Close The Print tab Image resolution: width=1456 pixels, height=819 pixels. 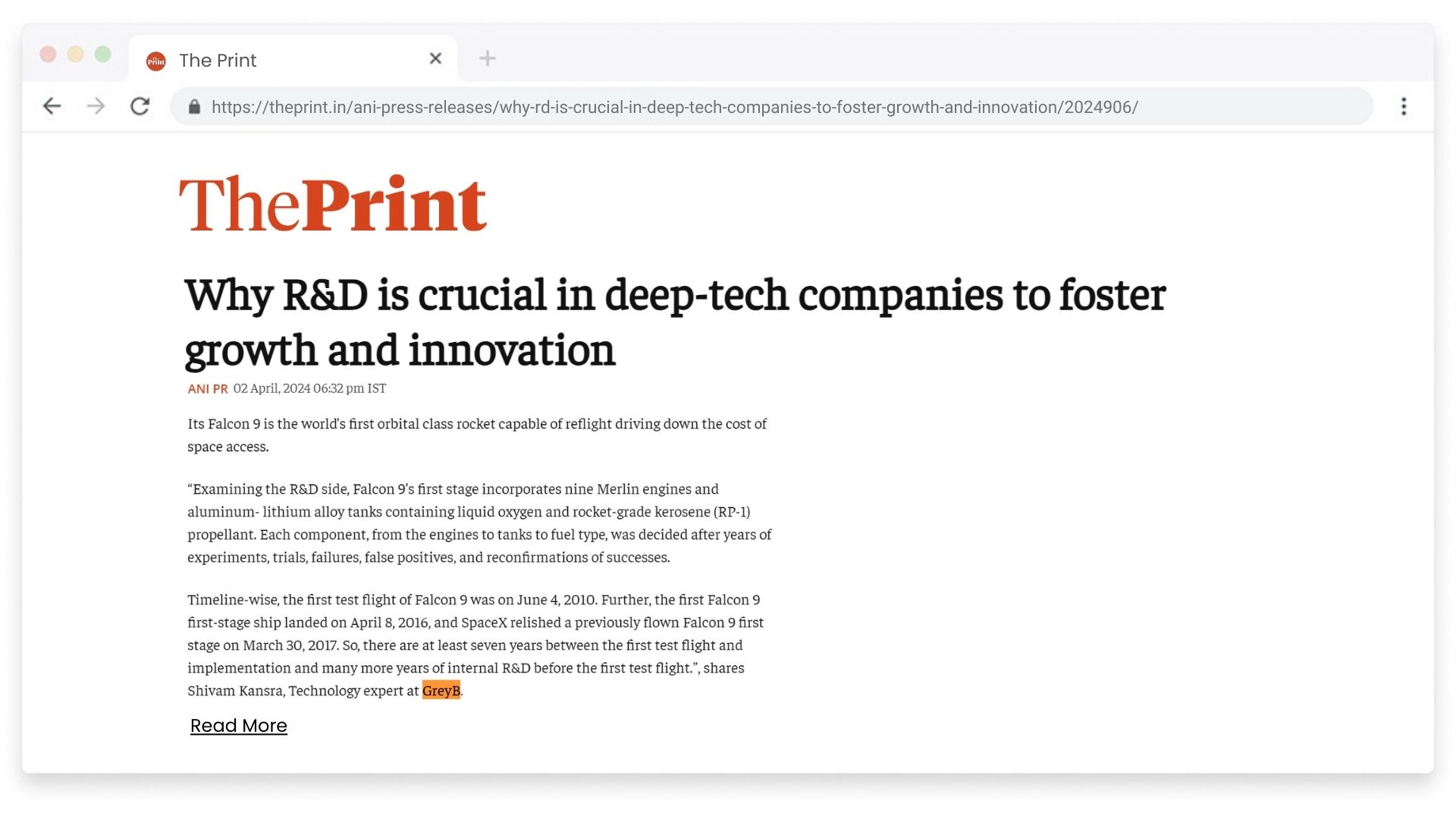click(x=435, y=58)
